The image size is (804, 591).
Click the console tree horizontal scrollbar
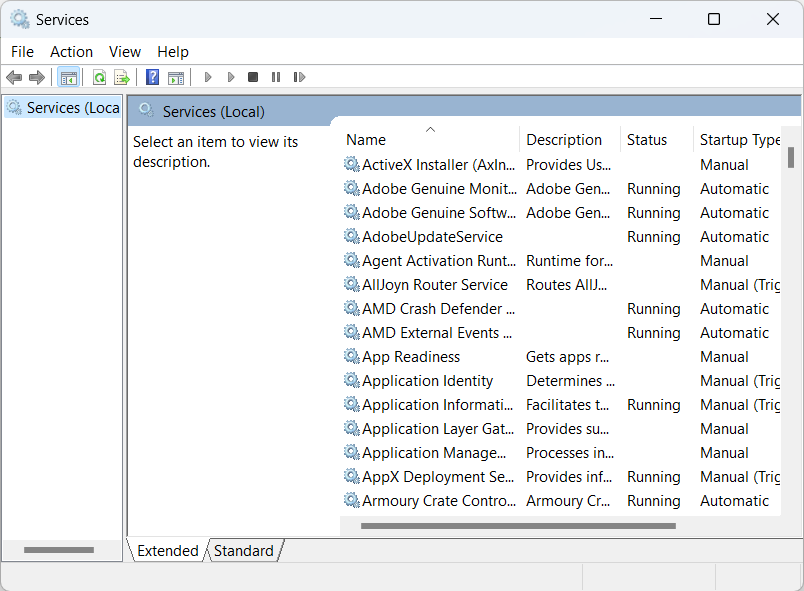tap(59, 550)
